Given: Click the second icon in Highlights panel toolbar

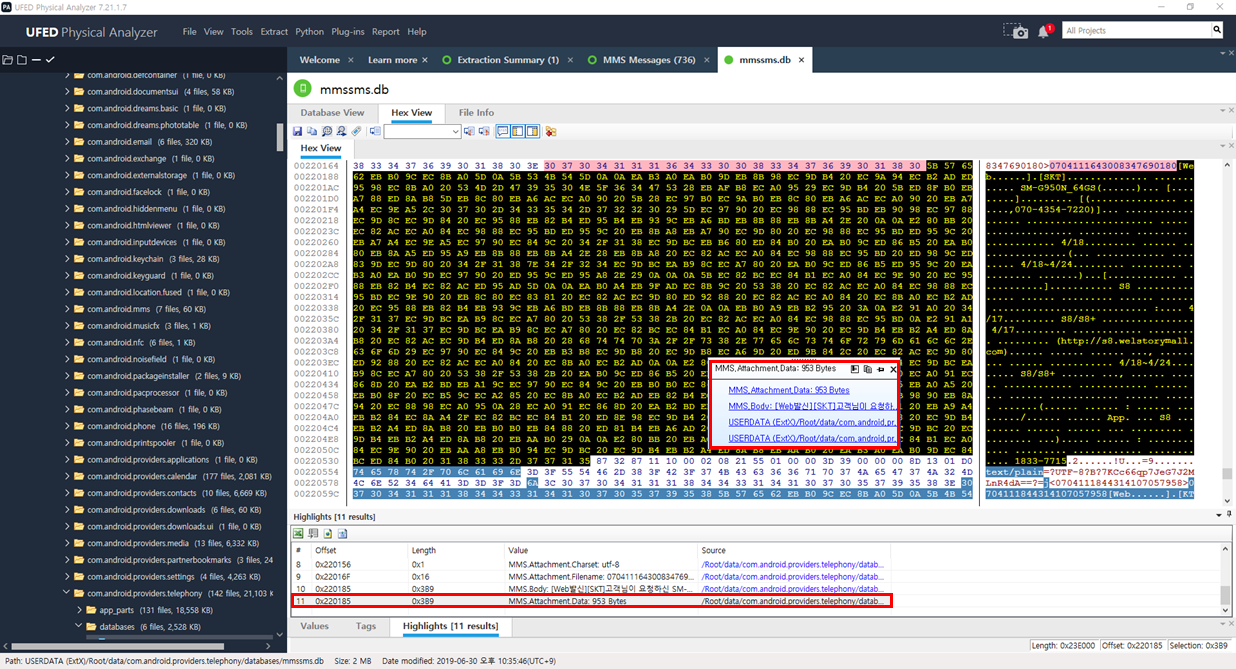Looking at the screenshot, I should click(x=313, y=533).
